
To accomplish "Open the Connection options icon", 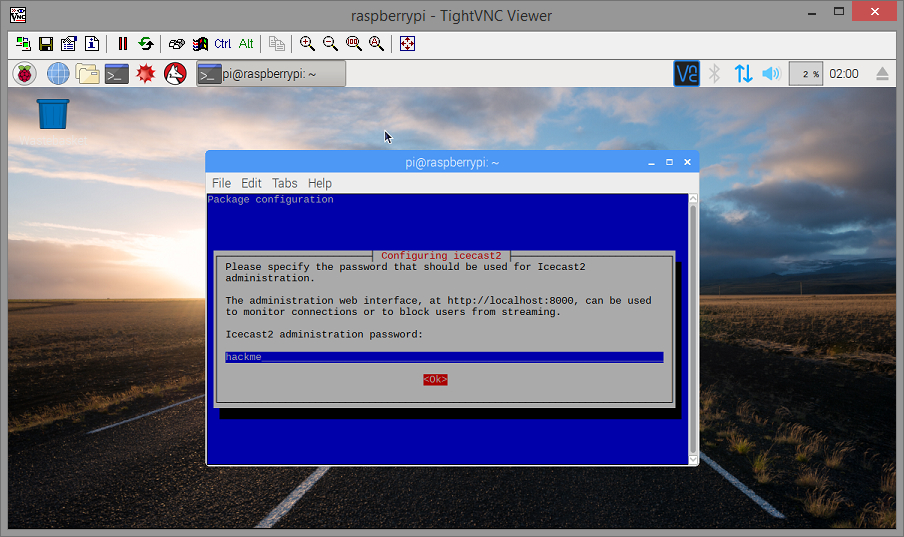I will (69, 44).
